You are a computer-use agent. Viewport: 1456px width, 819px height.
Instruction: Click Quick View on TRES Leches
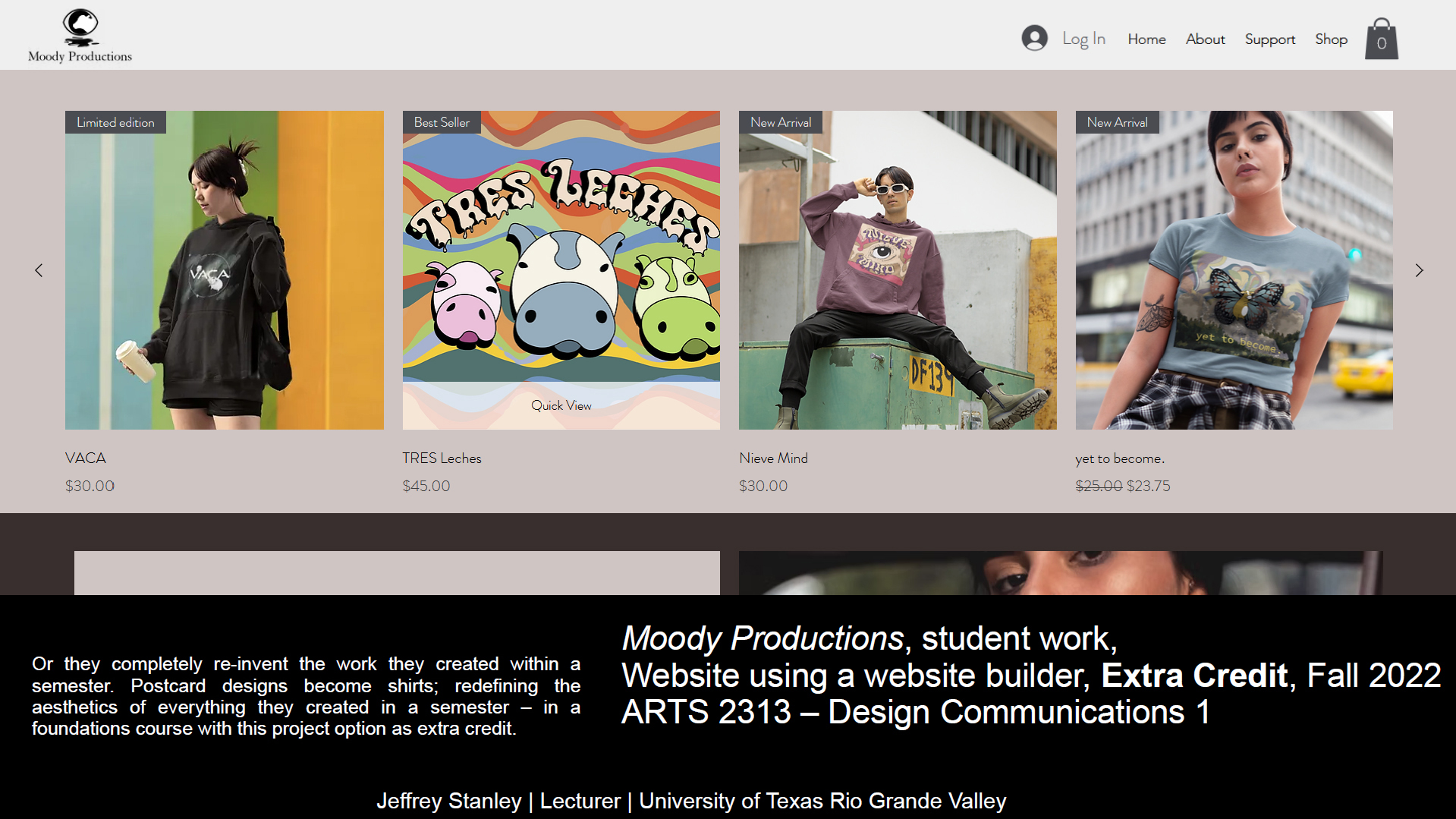pyautogui.click(x=561, y=405)
